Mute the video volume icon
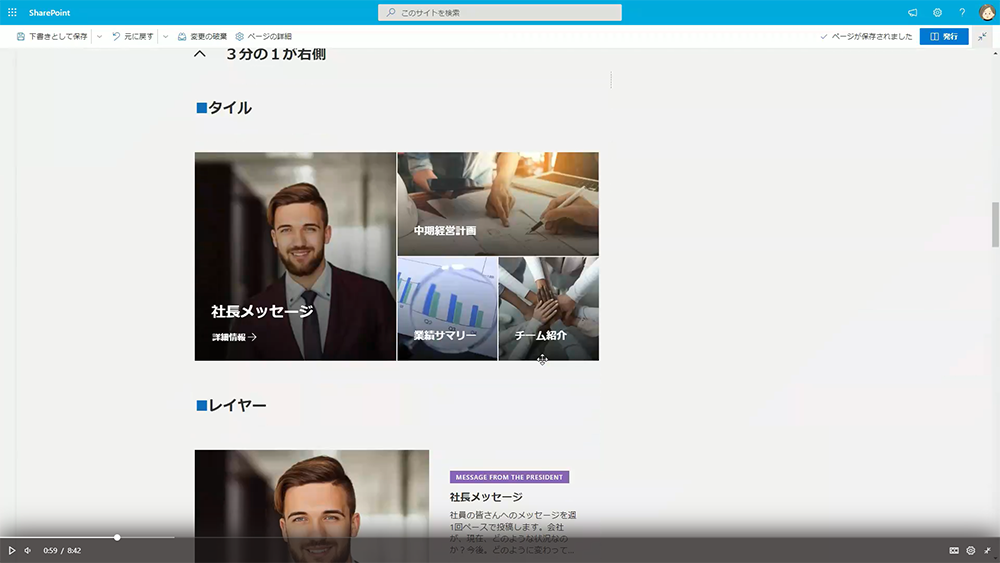The width and height of the screenshot is (1000, 563). [27, 550]
